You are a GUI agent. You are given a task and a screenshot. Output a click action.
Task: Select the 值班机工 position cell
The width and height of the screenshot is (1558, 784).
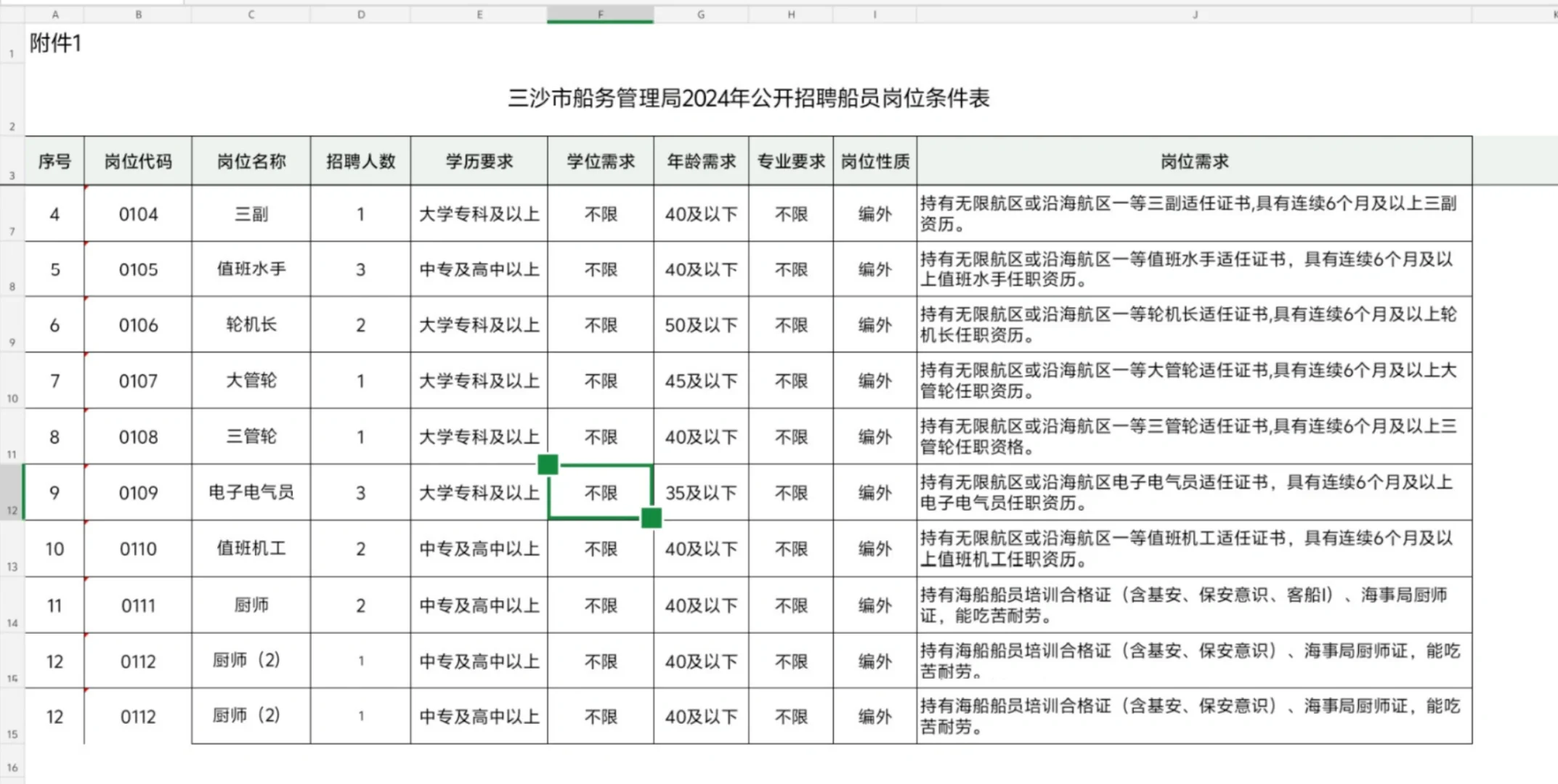(x=251, y=549)
